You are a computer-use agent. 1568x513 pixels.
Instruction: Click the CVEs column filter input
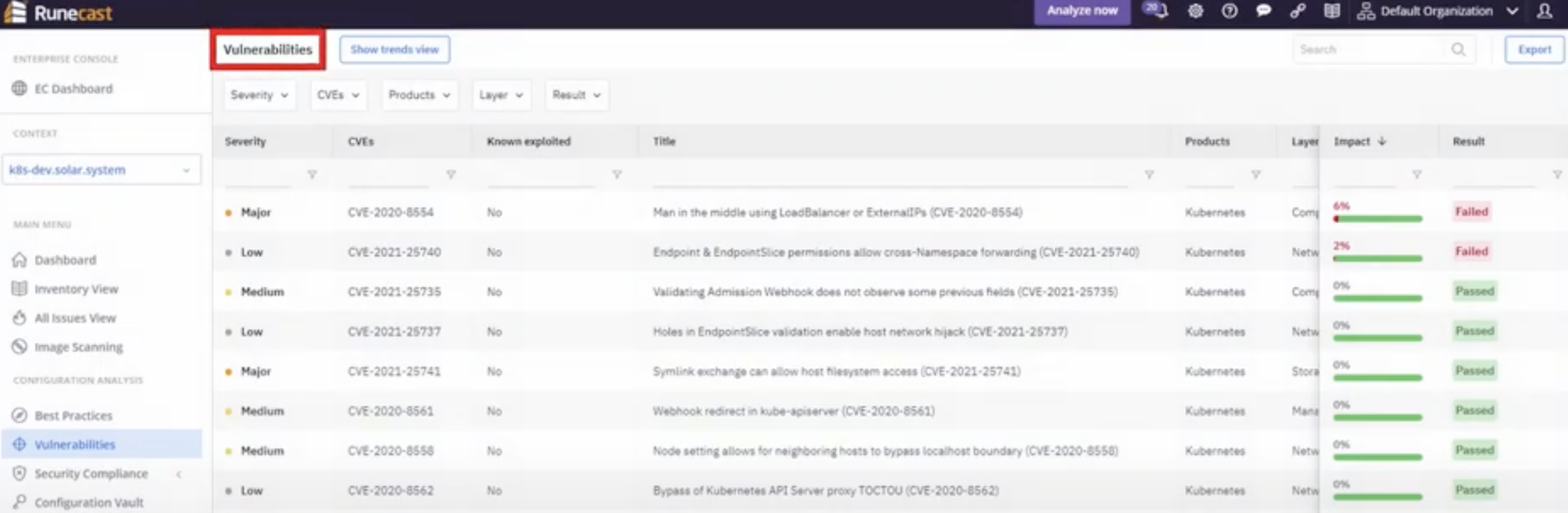[388, 175]
